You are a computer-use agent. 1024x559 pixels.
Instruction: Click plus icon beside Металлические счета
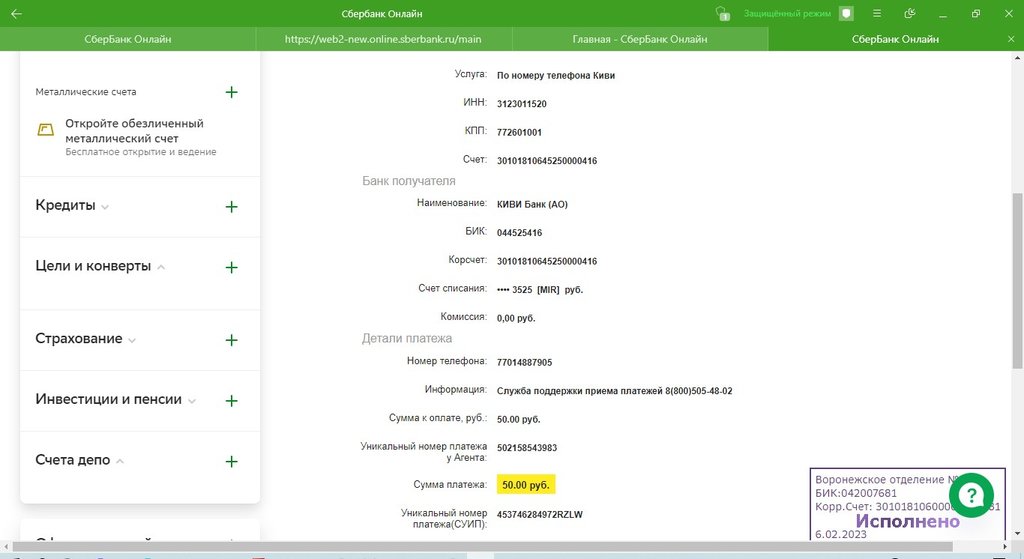231,92
